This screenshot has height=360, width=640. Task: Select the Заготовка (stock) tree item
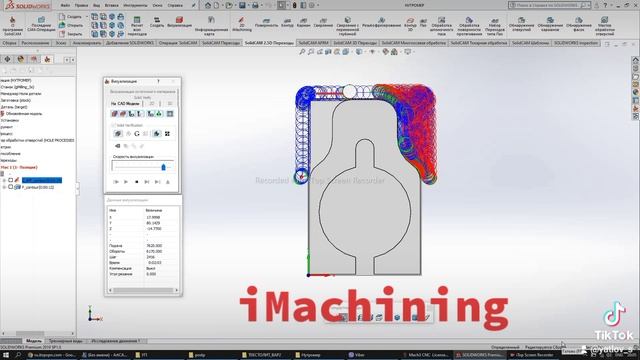pyautogui.click(x=16, y=100)
